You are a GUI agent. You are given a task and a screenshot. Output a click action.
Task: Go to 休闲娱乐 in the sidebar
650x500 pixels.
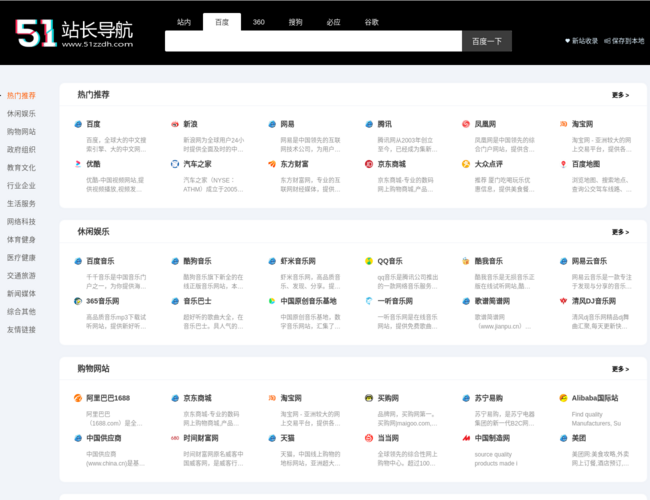pyautogui.click(x=21, y=114)
